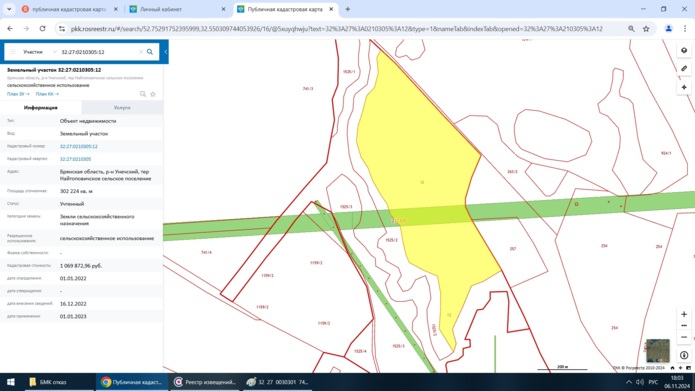Screen dimensions: 695x391
Task: Click inside the cadastral number search field
Action: pos(98,52)
